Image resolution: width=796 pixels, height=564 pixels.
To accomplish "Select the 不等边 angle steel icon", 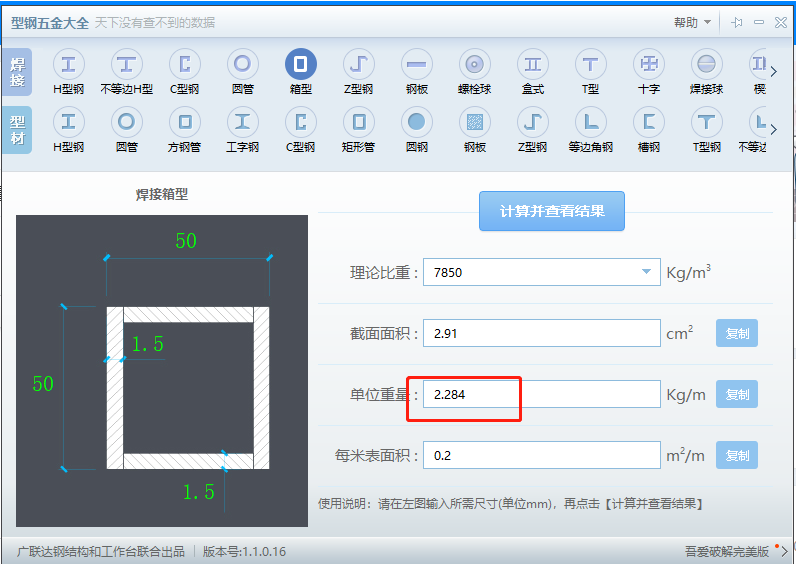I will pyautogui.click(x=758, y=122).
